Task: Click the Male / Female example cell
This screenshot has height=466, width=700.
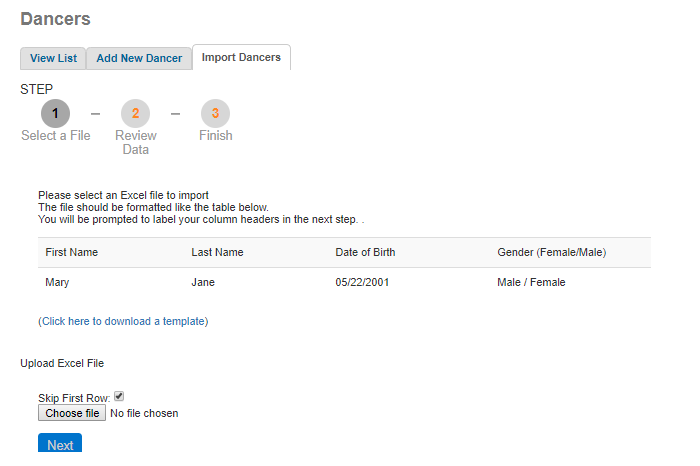Action: pos(531,282)
